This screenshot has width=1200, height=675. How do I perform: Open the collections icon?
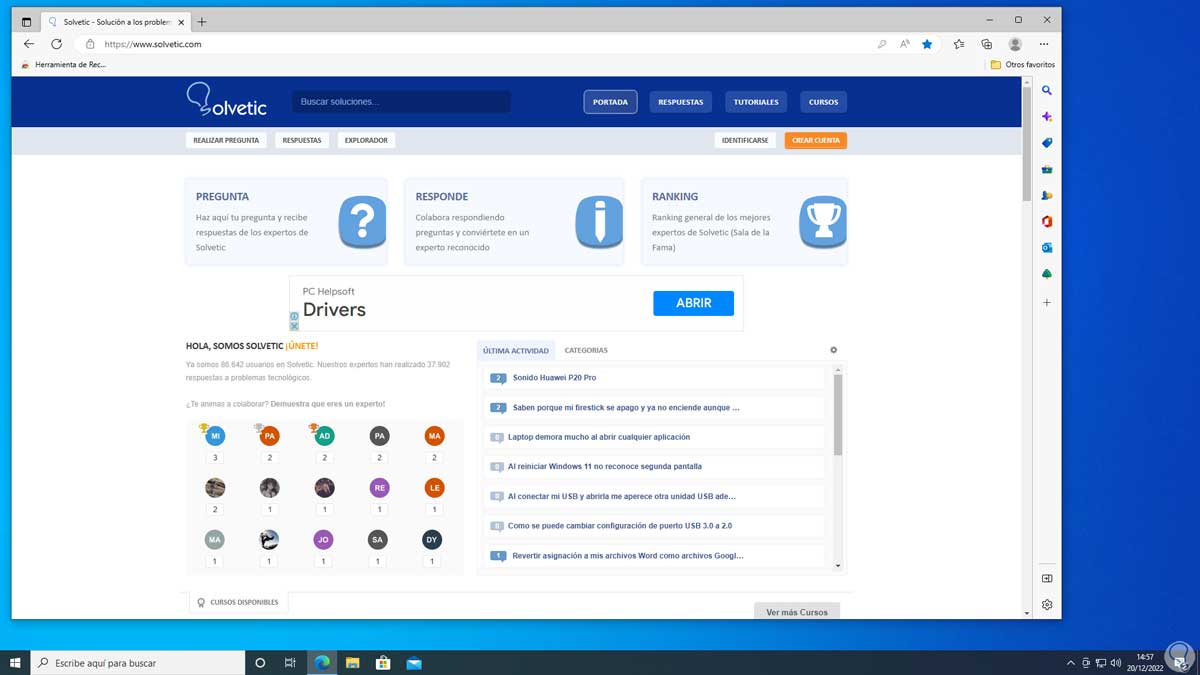click(986, 44)
